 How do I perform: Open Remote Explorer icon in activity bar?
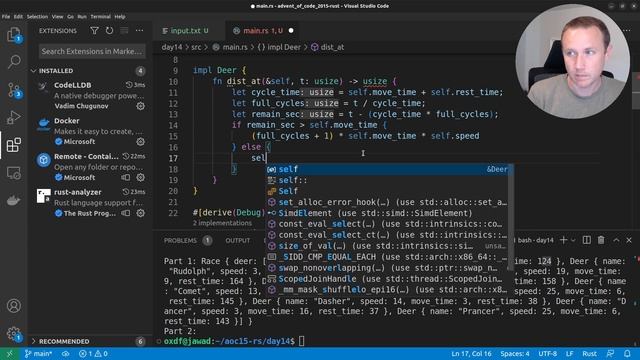[13, 173]
